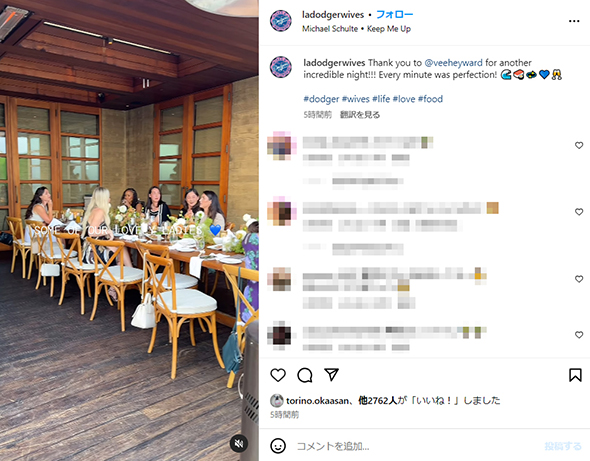Screen dimensions: 590x461
Task: Like the fourth comment heart
Action: (x=579, y=335)
